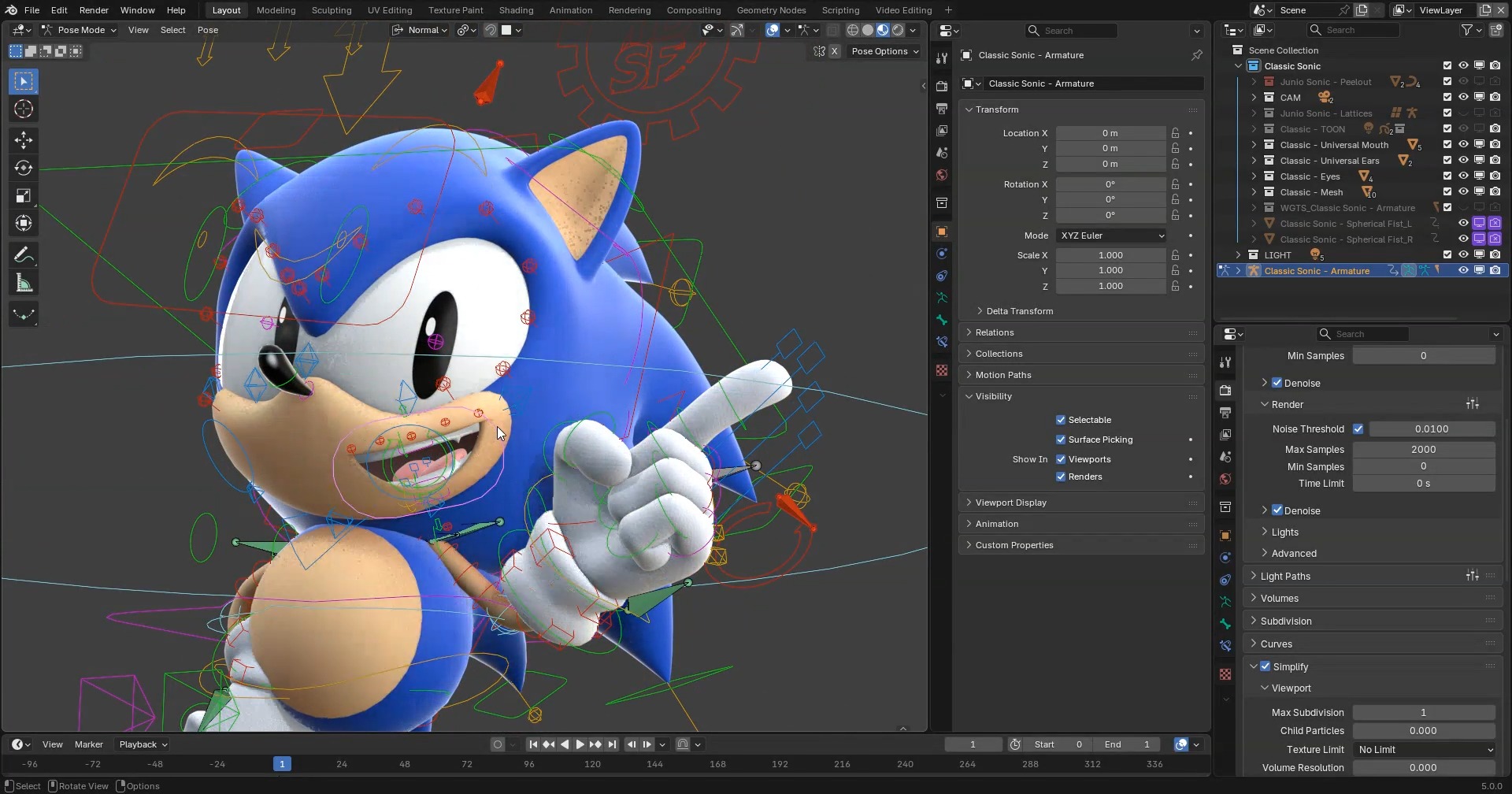Expand the LIGHT collection in outliner
This screenshot has height=794, width=1512.
(1239, 255)
